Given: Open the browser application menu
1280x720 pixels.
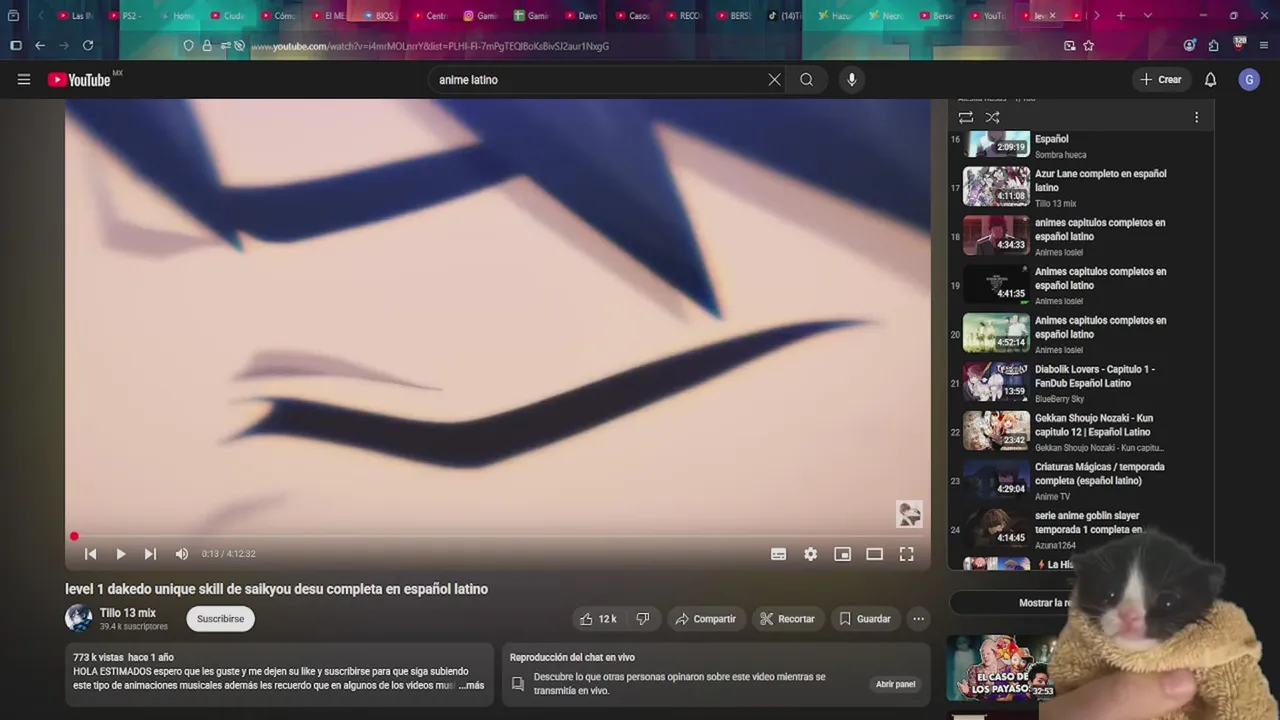Looking at the screenshot, I should coord(1265,46).
